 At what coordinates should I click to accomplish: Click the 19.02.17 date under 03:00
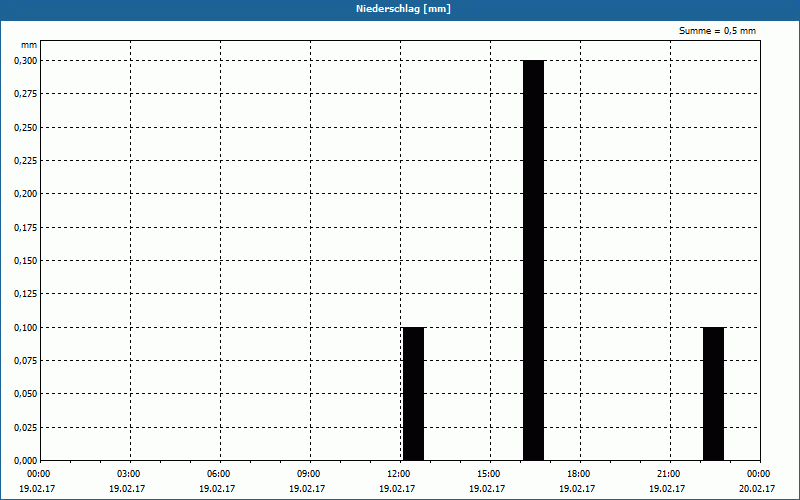click(127, 489)
